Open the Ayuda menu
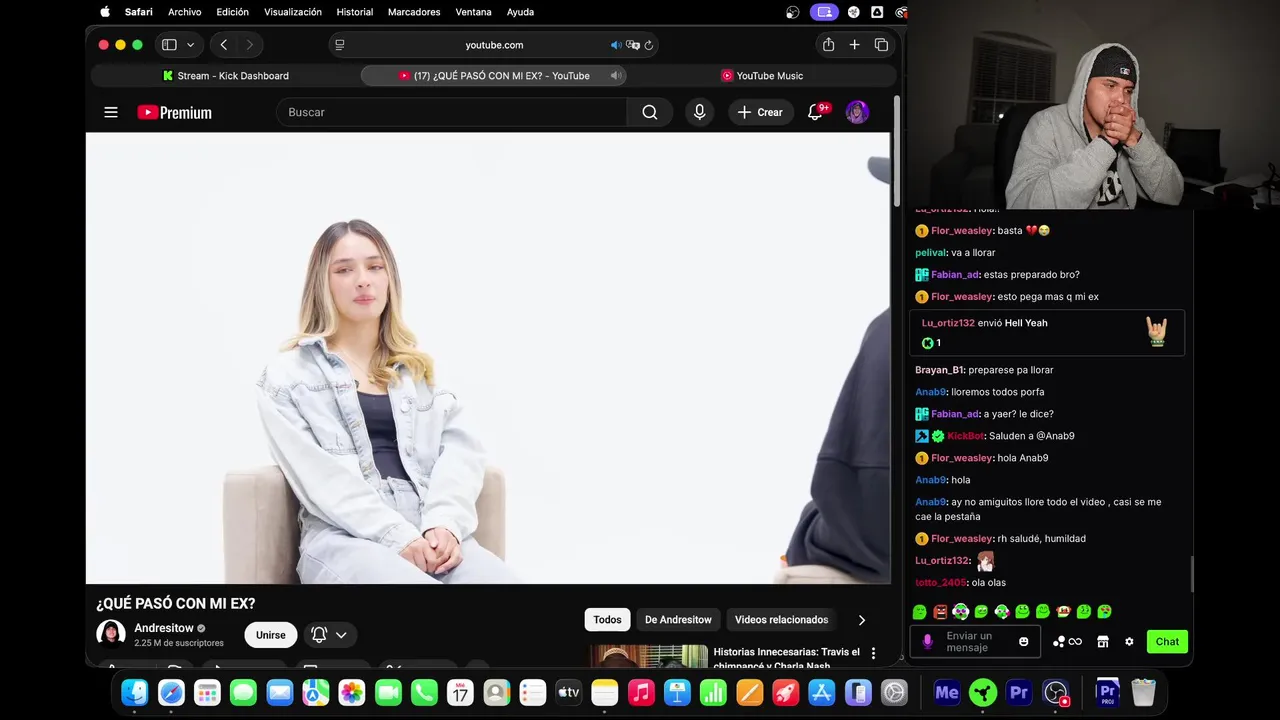Screen dimensions: 1280x720 tap(520, 12)
